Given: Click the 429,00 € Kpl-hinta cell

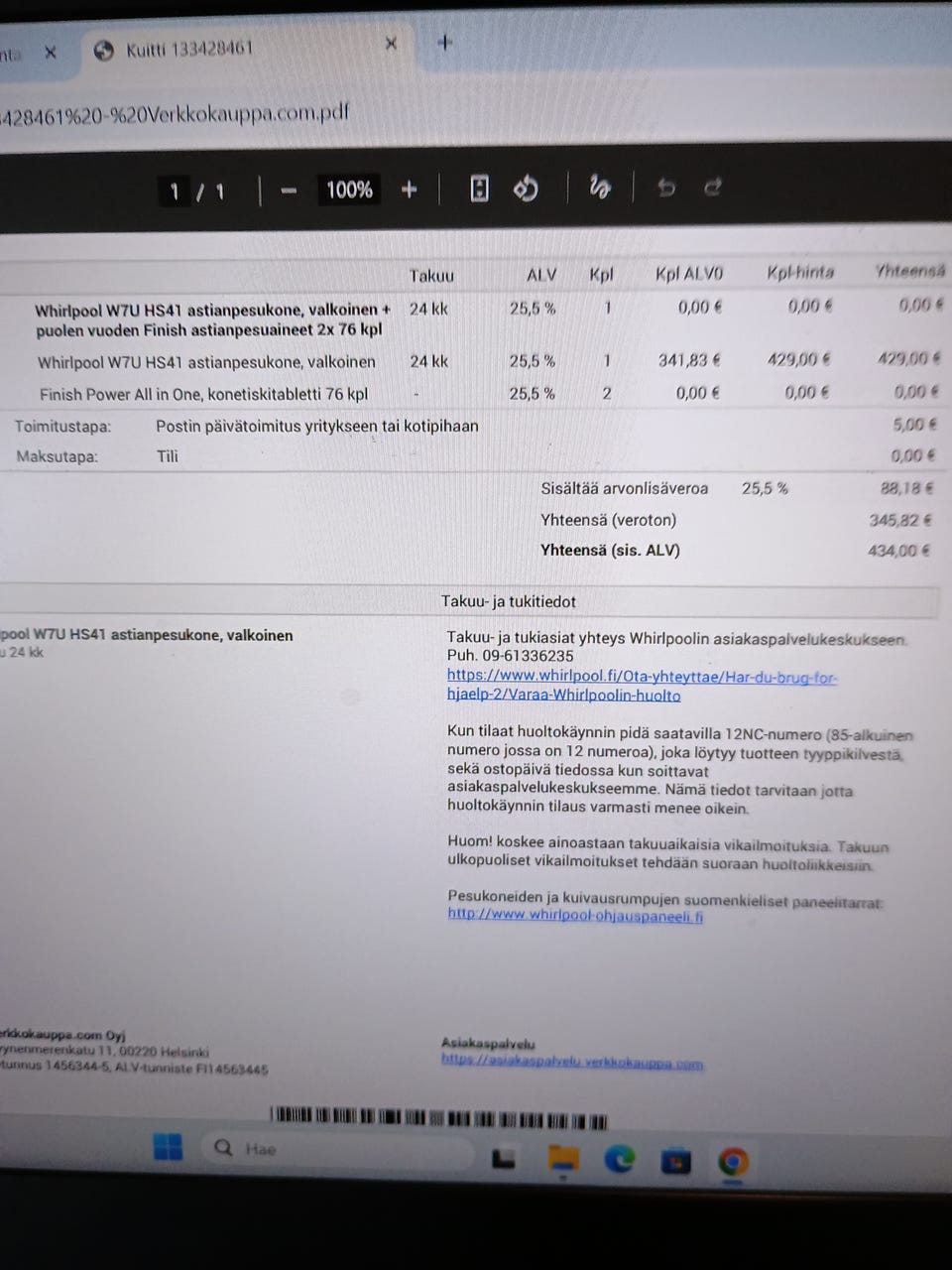Looking at the screenshot, I should click(x=797, y=359).
